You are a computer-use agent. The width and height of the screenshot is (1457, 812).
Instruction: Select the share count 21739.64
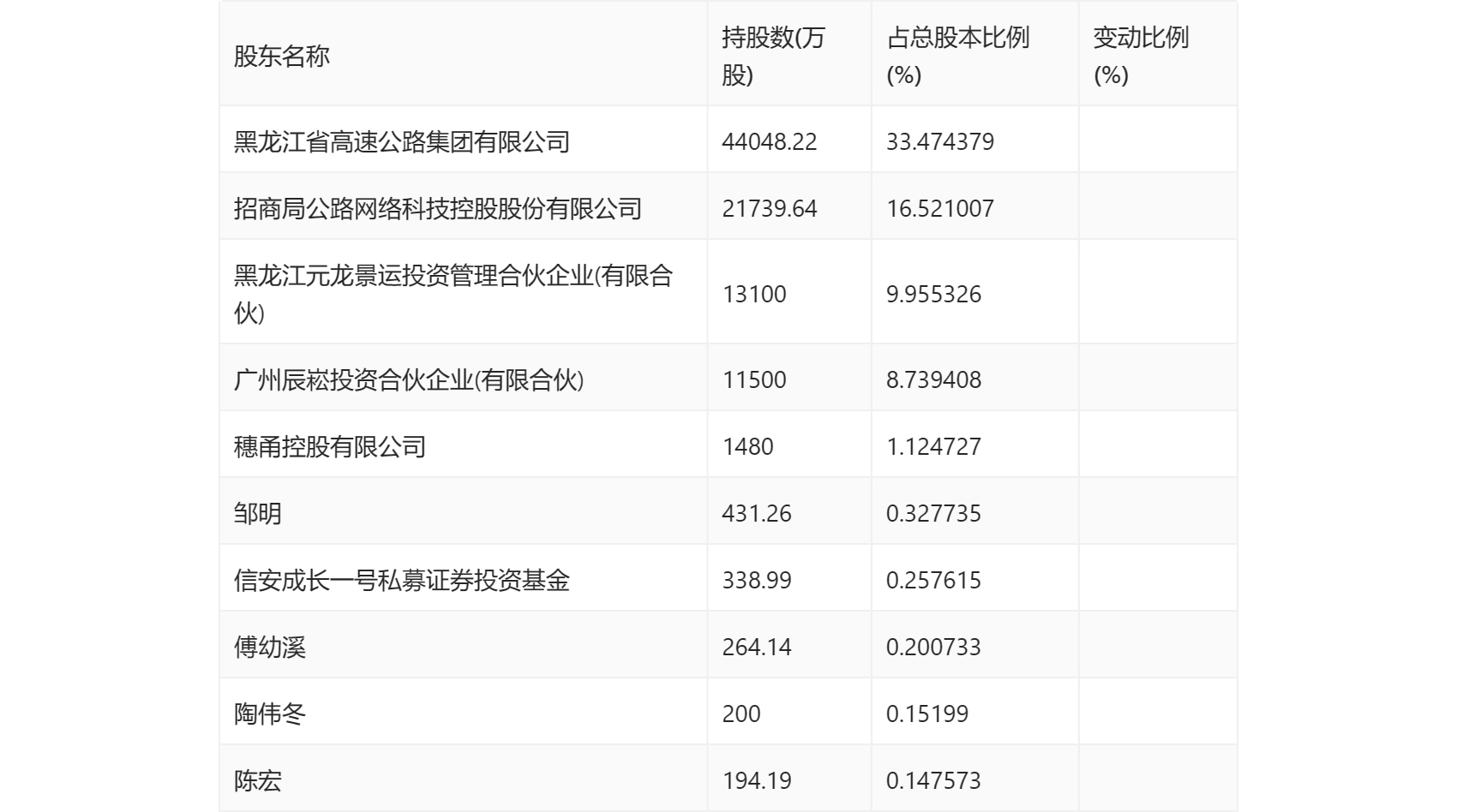770,208
